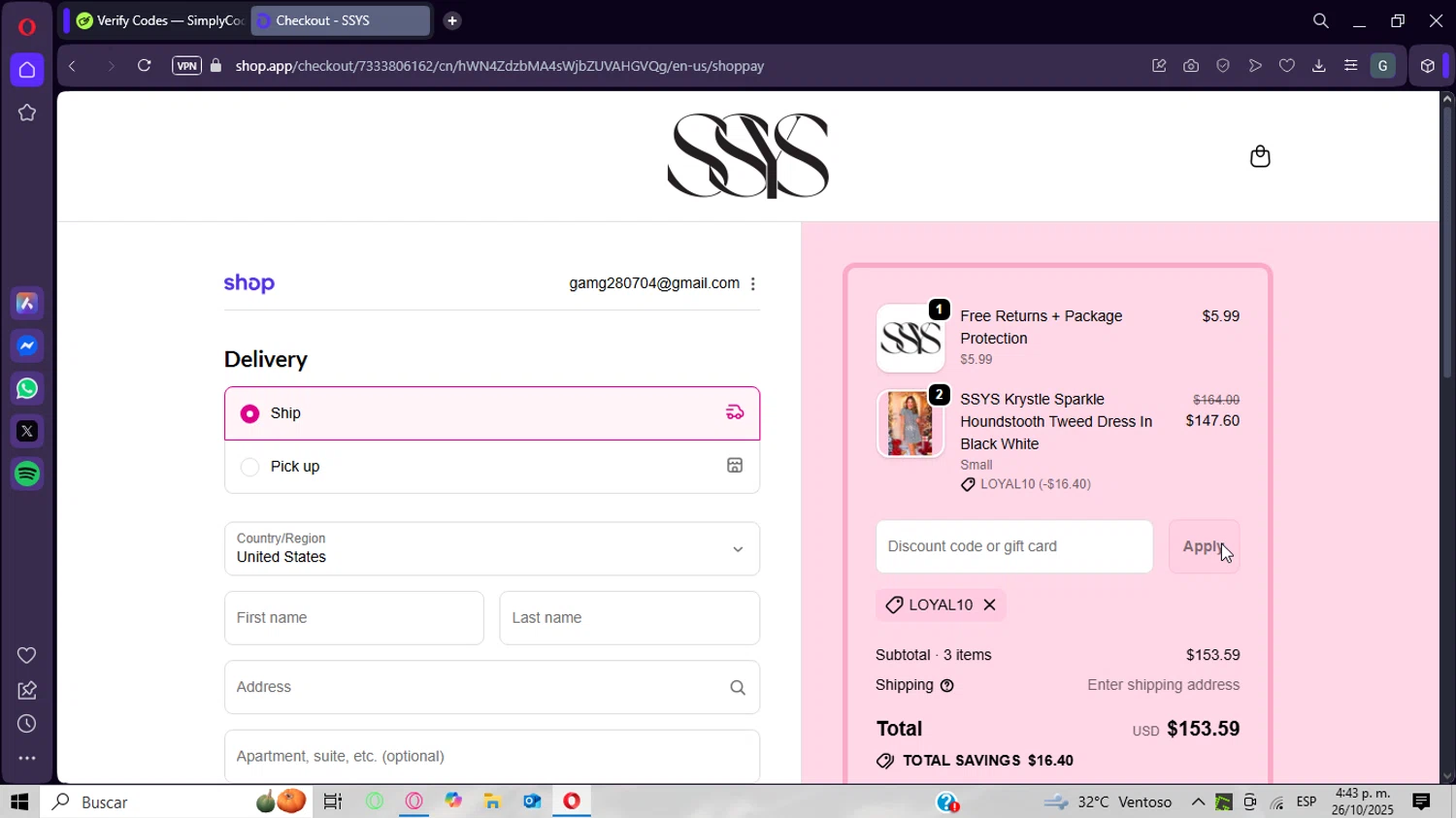The height and width of the screenshot is (818, 1456).
Task: Open the notification center icon
Action: [1421, 802]
